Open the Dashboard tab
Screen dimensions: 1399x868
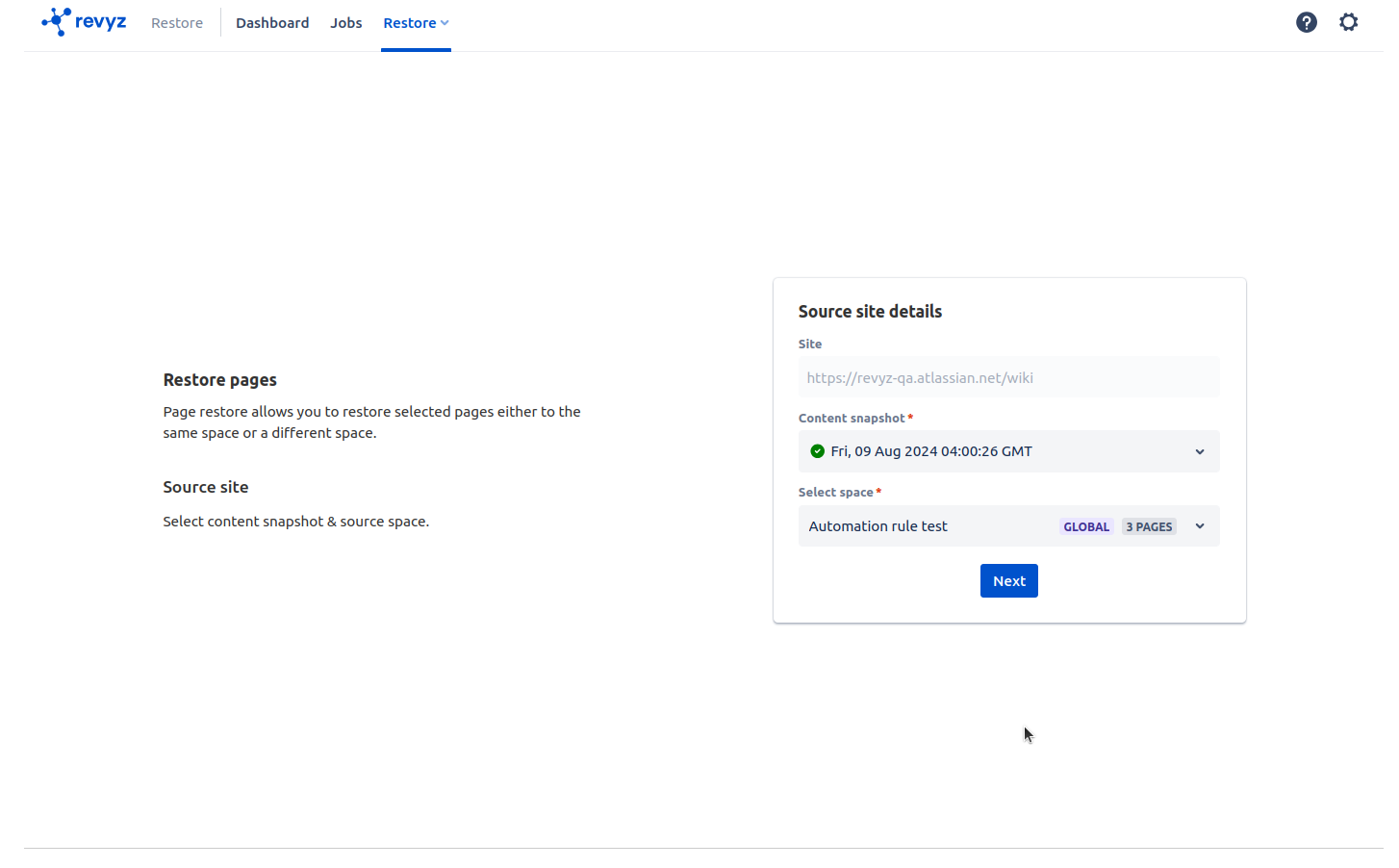tap(272, 23)
